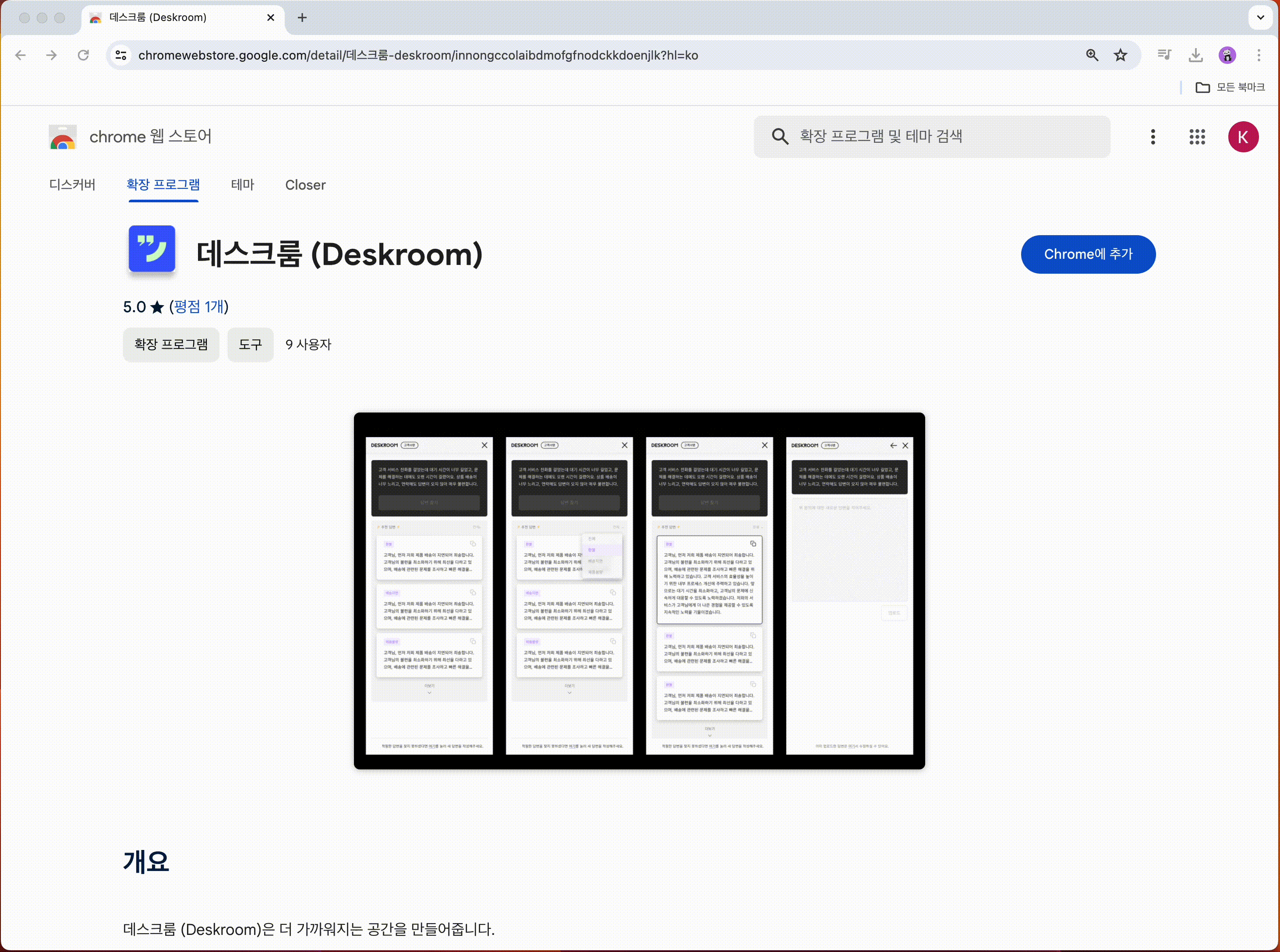Click the address bar URL
The image size is (1280, 952).
[x=418, y=55]
